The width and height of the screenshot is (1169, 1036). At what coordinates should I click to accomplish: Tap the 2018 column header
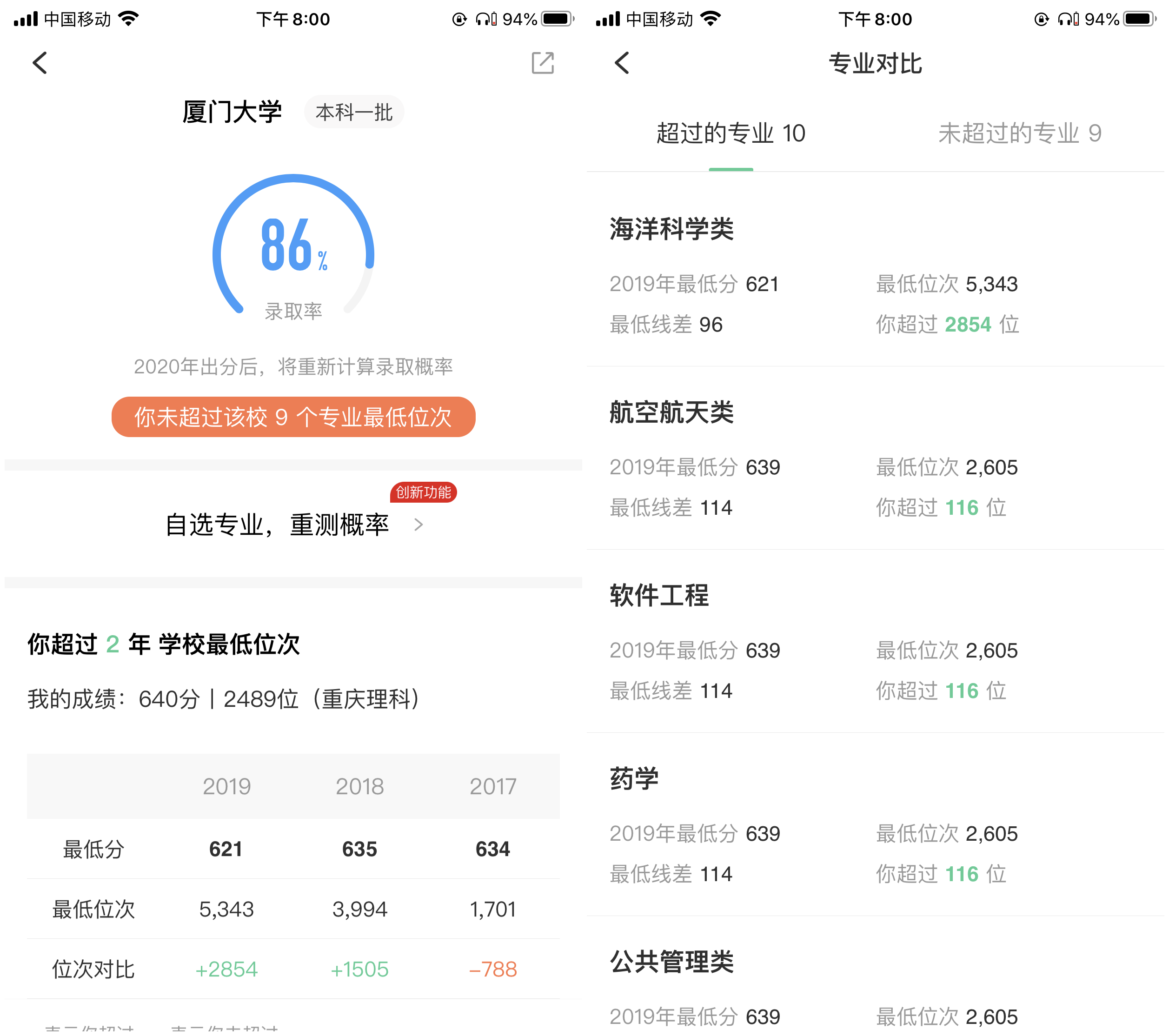360,787
